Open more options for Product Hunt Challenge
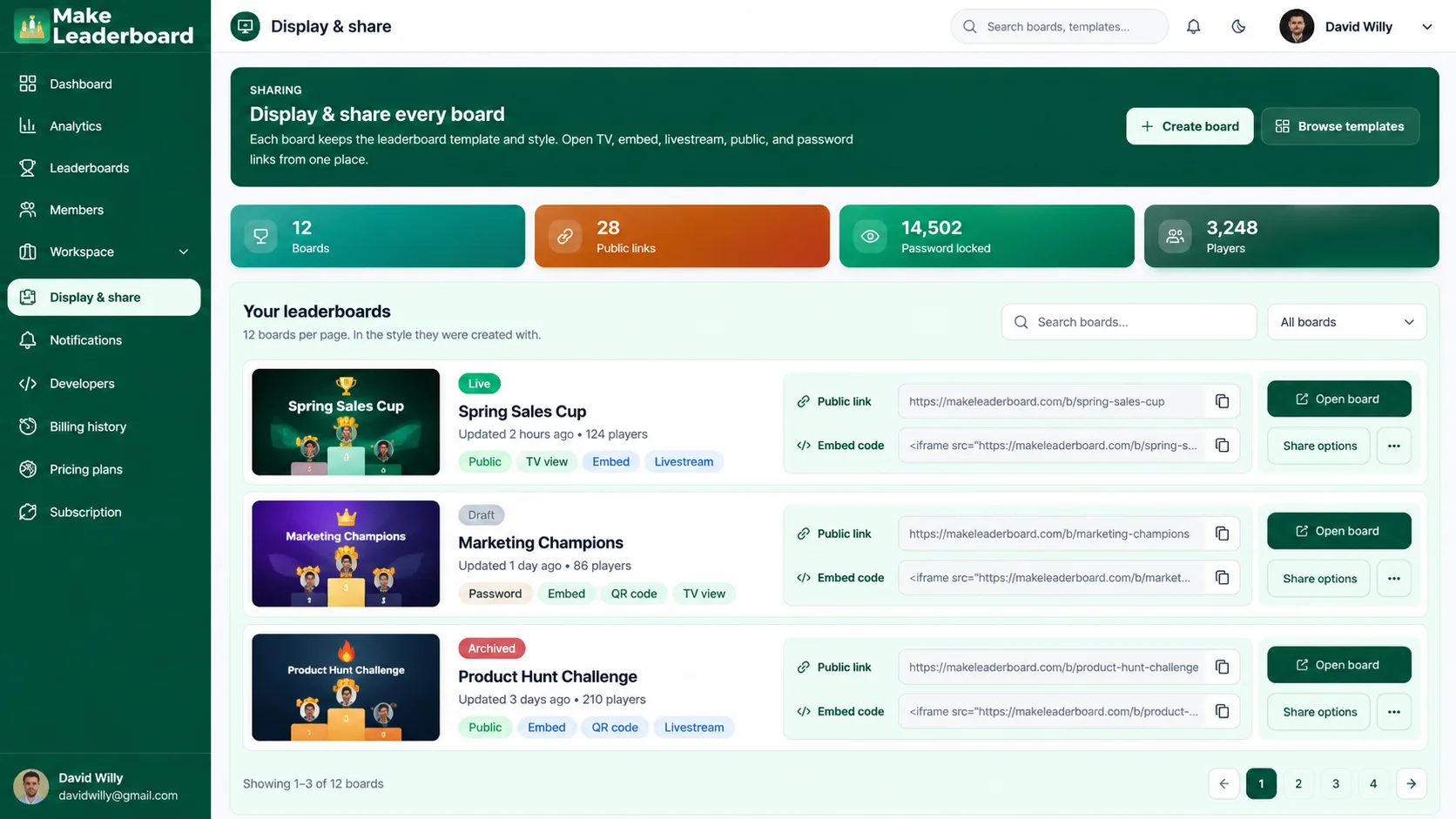The width and height of the screenshot is (1456, 819). click(x=1393, y=712)
